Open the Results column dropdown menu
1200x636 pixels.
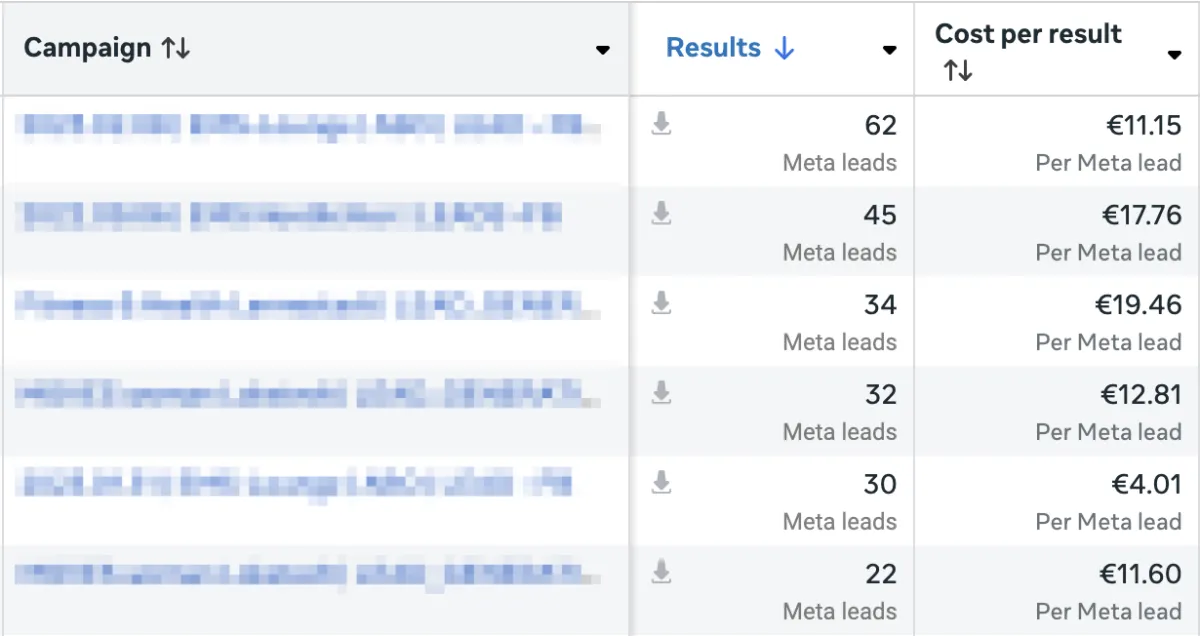889,50
